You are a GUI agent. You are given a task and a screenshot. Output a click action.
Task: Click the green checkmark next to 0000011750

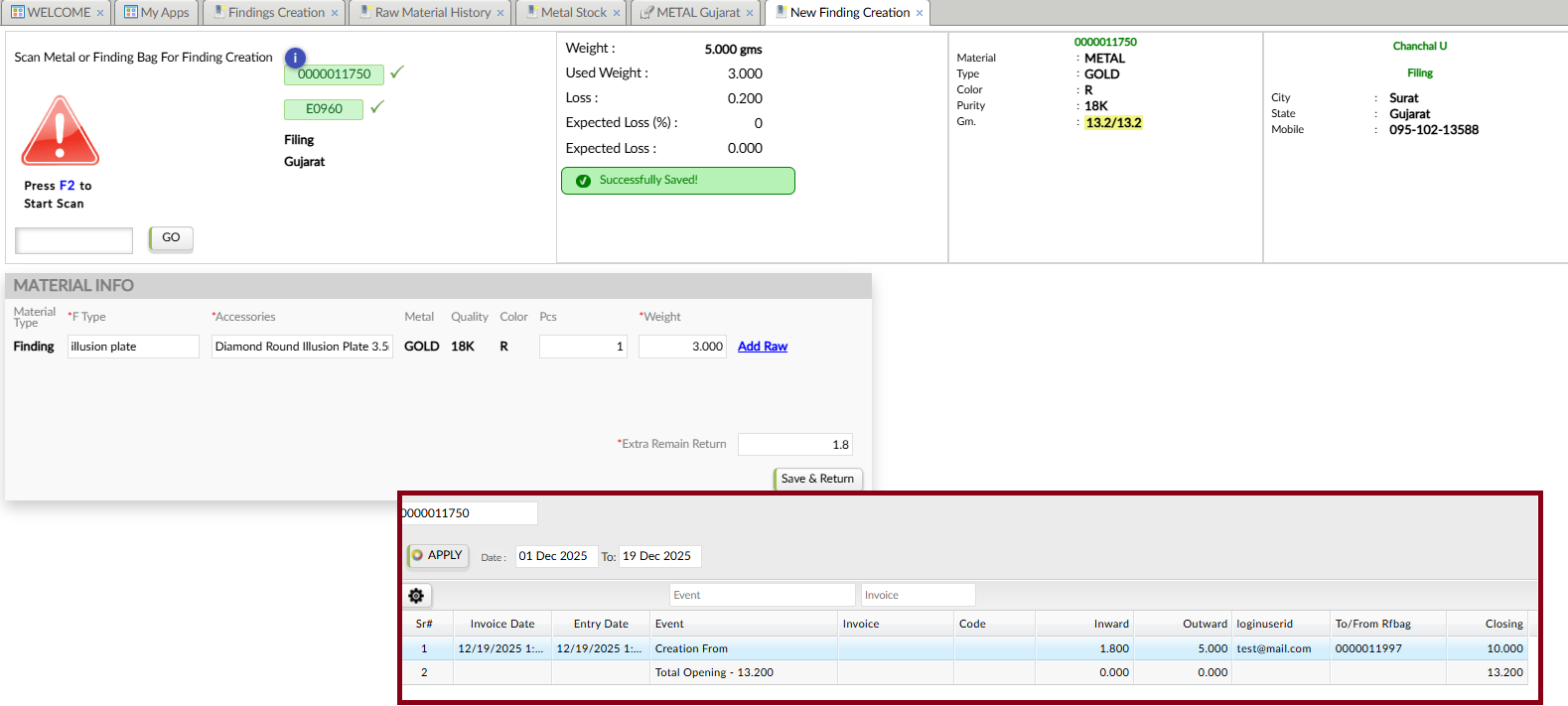coord(397,72)
